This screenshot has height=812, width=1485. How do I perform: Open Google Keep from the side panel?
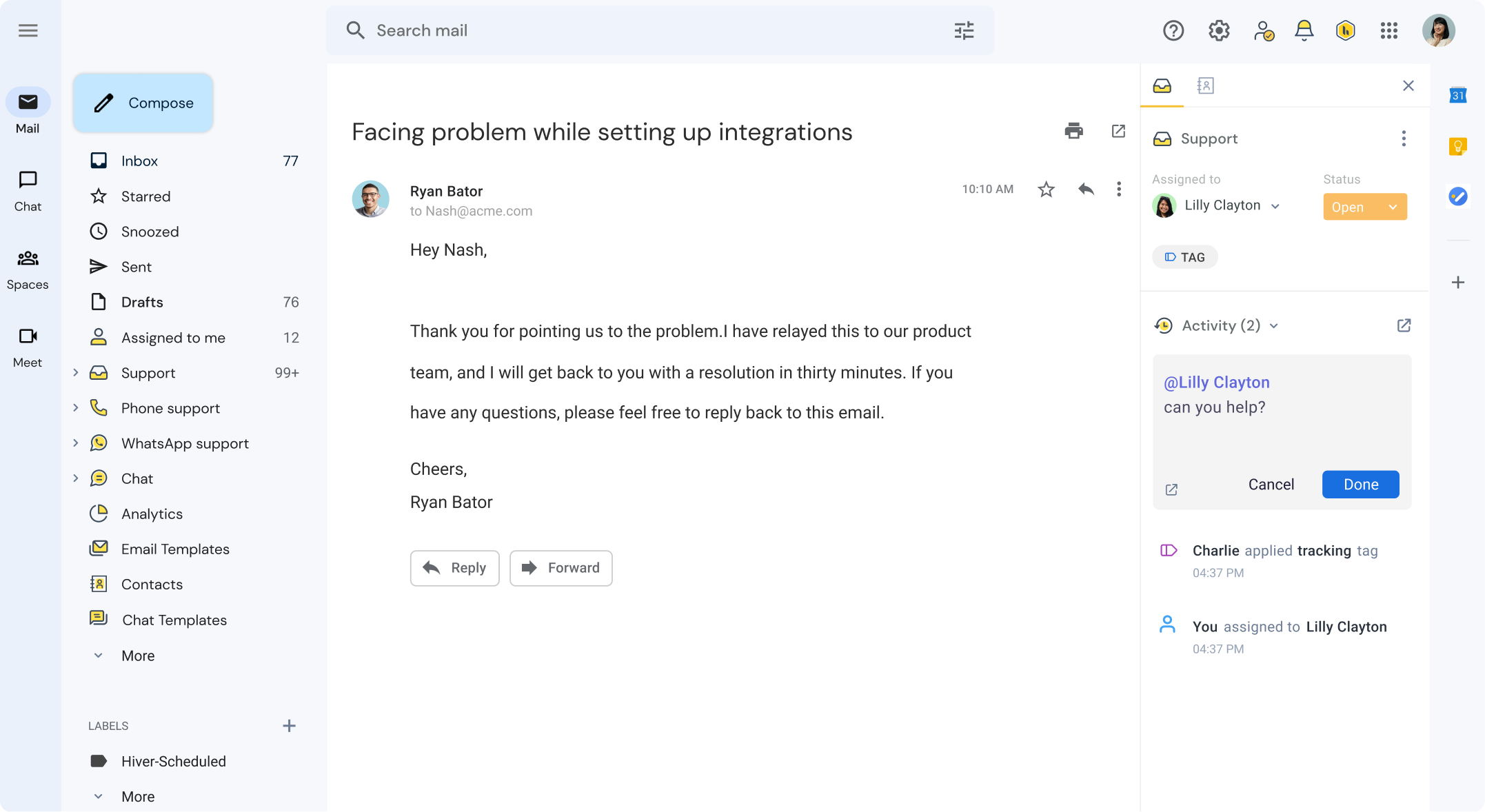point(1457,146)
